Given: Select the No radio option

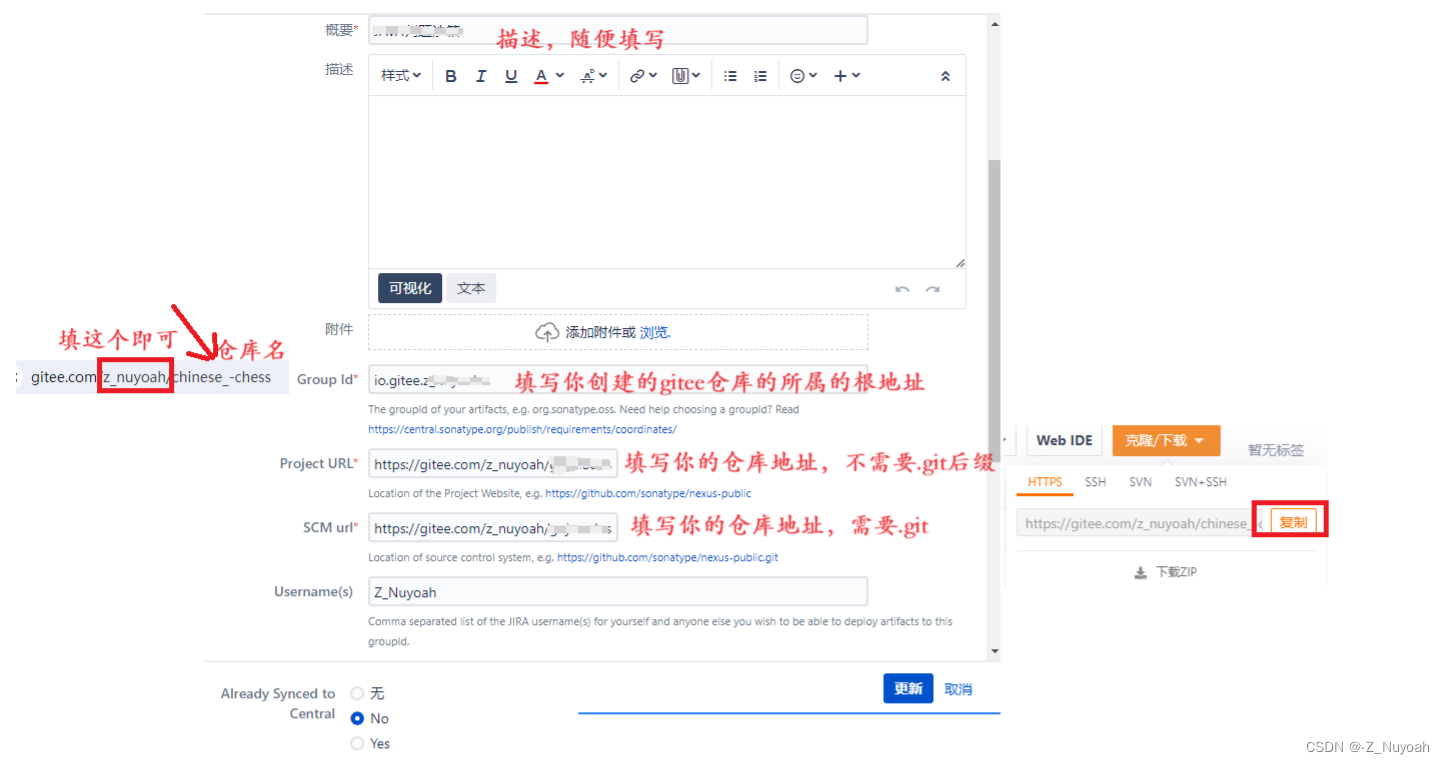Looking at the screenshot, I should click(x=357, y=718).
